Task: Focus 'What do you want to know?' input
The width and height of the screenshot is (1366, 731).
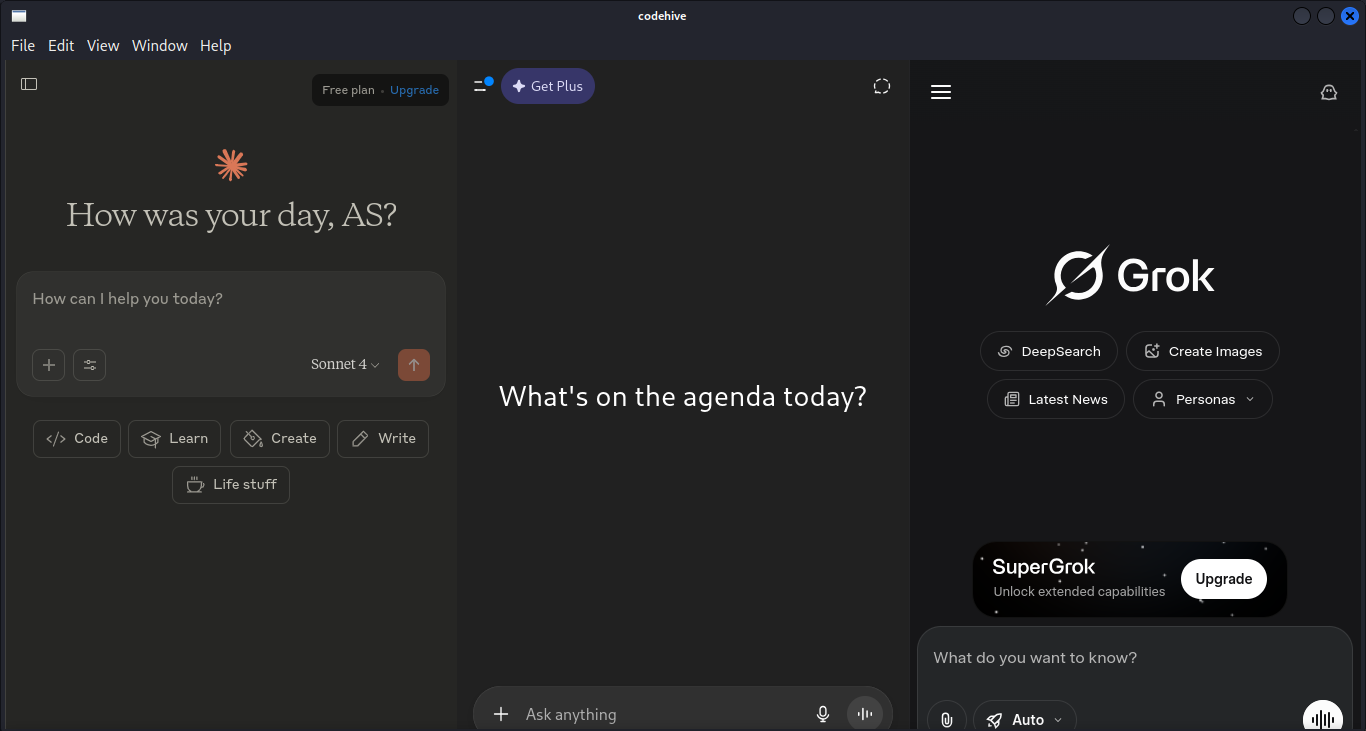Action: coord(1135,658)
